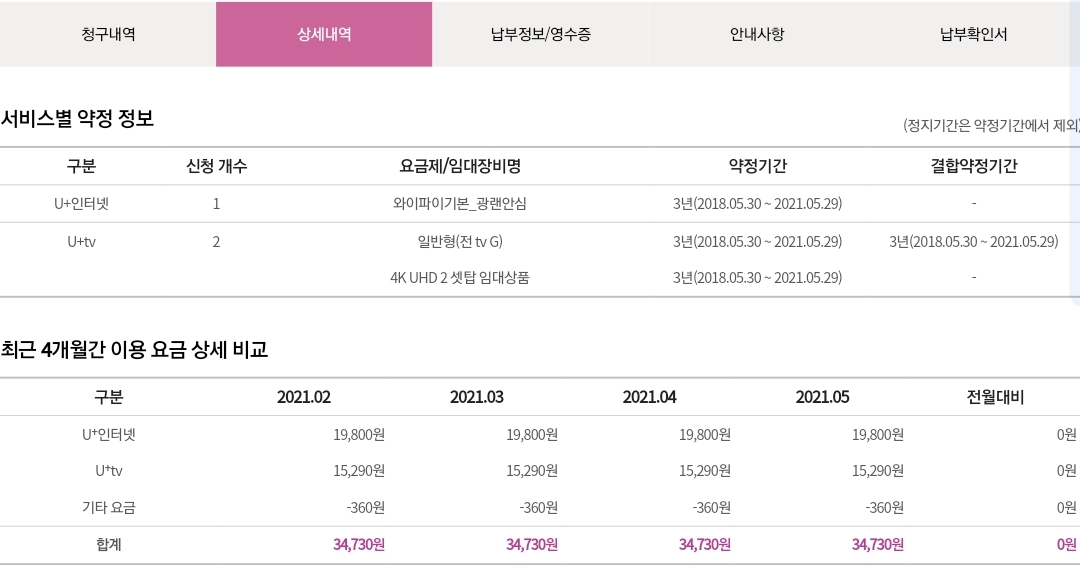Viewport: 1080px width, 567px height.
Task: Open the 납부확인서 tab
Action: pos(973,34)
